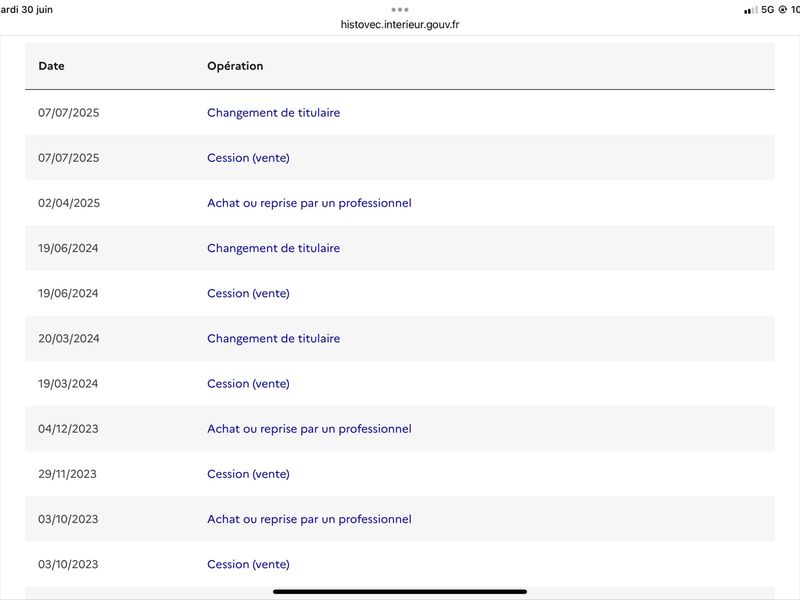Open Cession (vente) from 19/06/2024
The width and height of the screenshot is (800, 600).
coord(248,293)
